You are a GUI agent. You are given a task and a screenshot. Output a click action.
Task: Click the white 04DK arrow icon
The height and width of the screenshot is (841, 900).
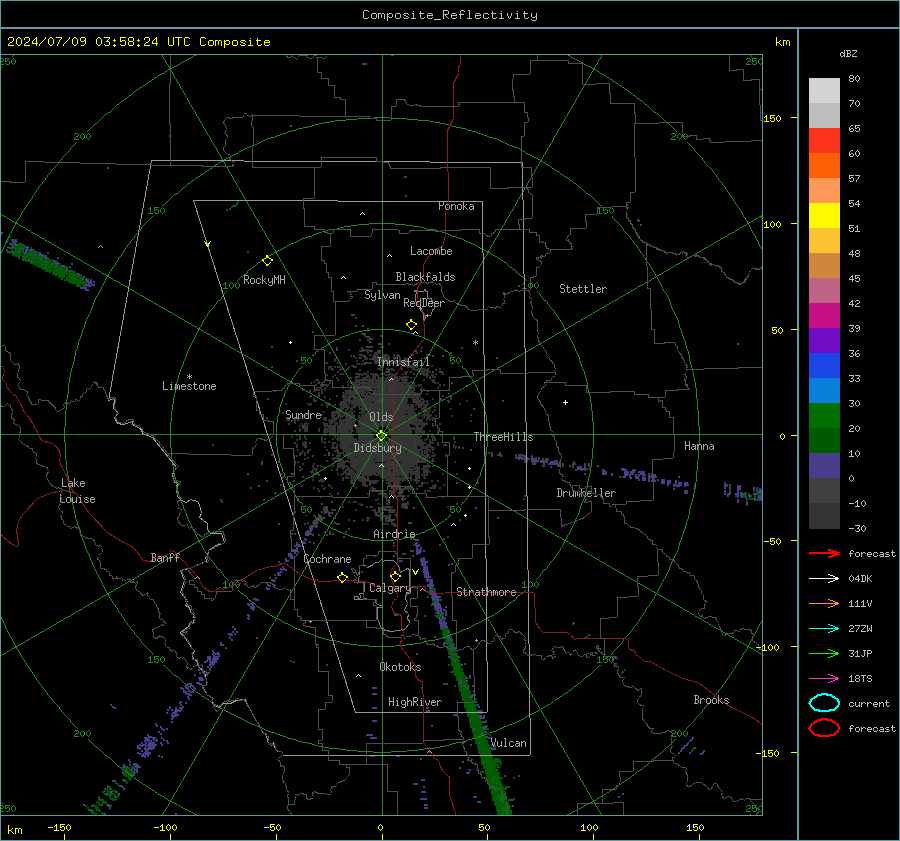[824, 578]
